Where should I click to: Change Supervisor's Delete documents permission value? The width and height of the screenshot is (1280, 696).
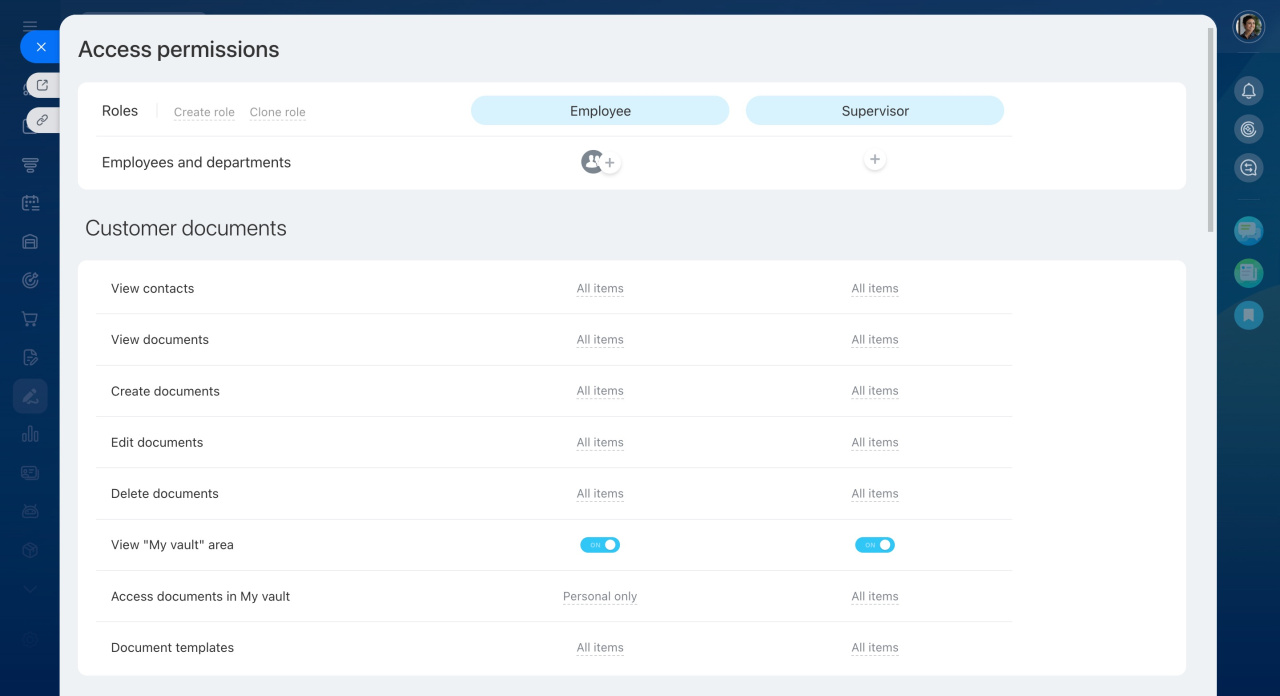(x=874, y=494)
